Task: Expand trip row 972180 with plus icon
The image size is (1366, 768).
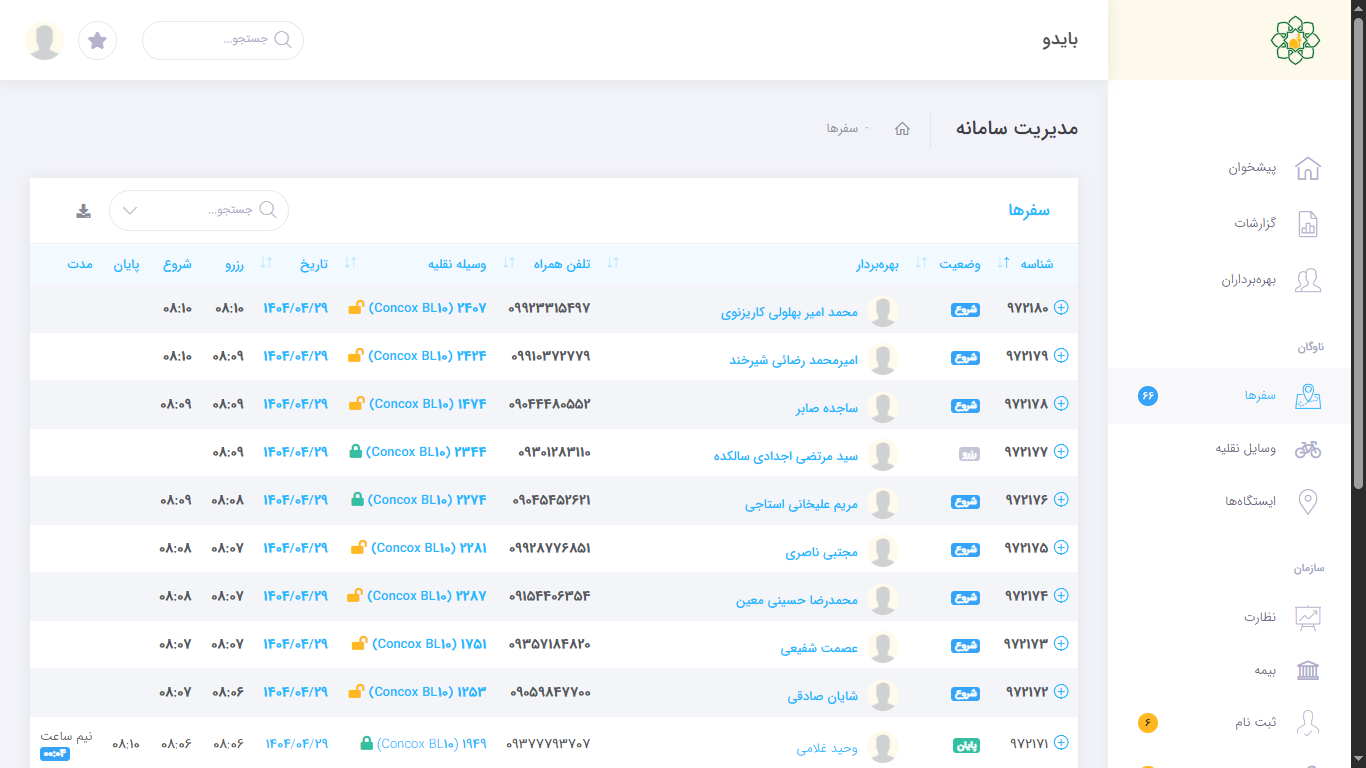Action: click(1061, 308)
